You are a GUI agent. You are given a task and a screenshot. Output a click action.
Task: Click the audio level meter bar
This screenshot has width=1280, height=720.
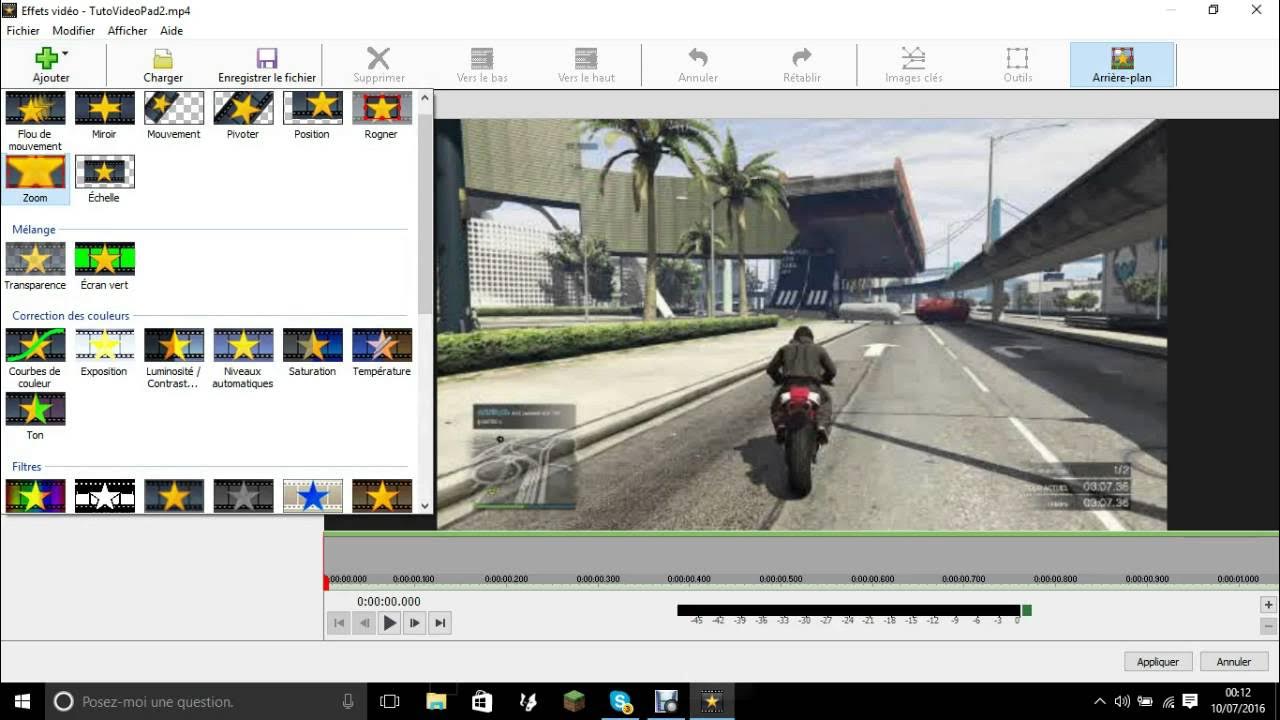tap(854, 610)
